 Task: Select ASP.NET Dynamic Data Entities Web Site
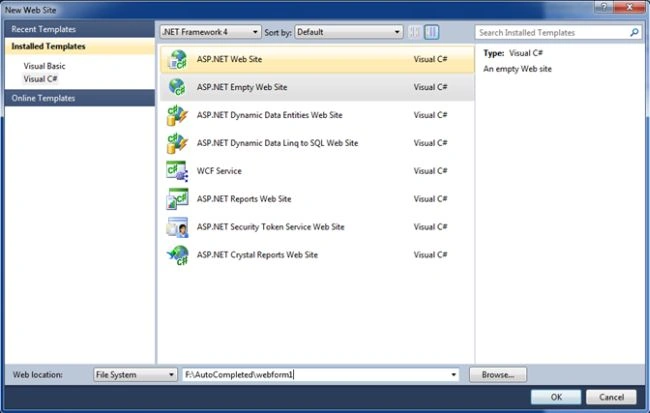(x=269, y=115)
